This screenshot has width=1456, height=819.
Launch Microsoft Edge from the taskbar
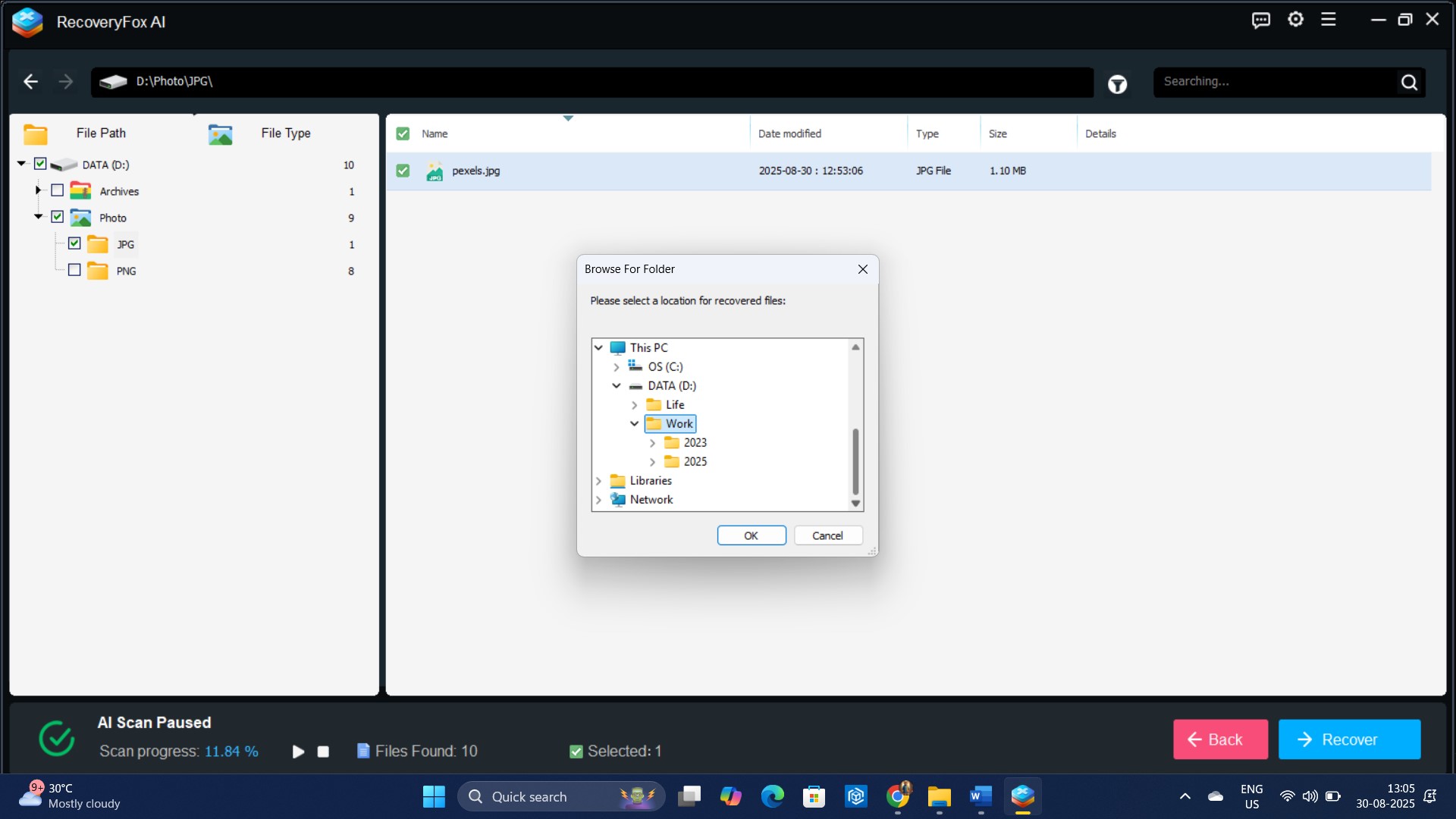point(773,796)
